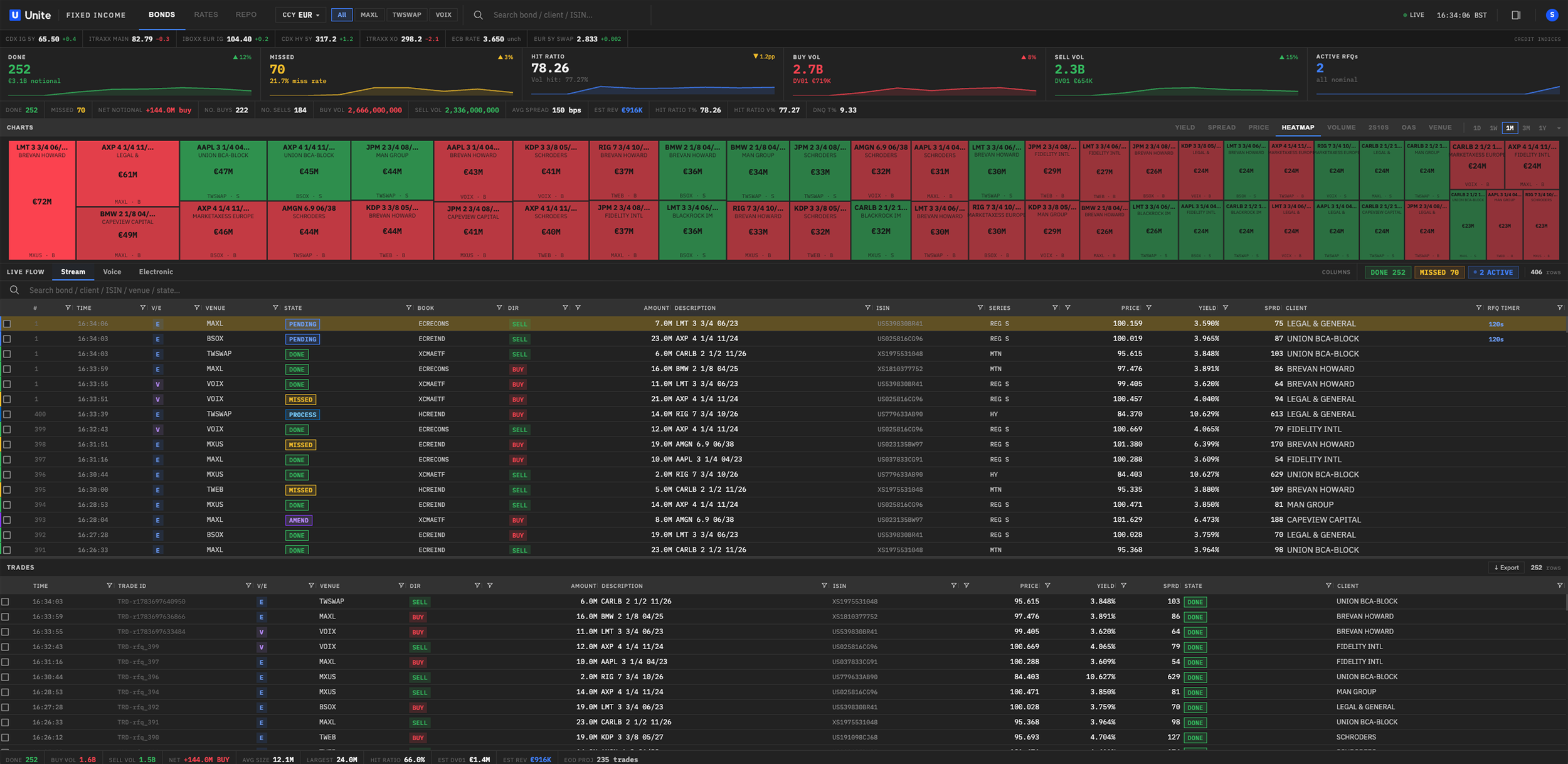Check trade TRD-rfq_390 row checkbox
Image resolution: width=1568 pixels, height=764 pixels.
coord(5,738)
